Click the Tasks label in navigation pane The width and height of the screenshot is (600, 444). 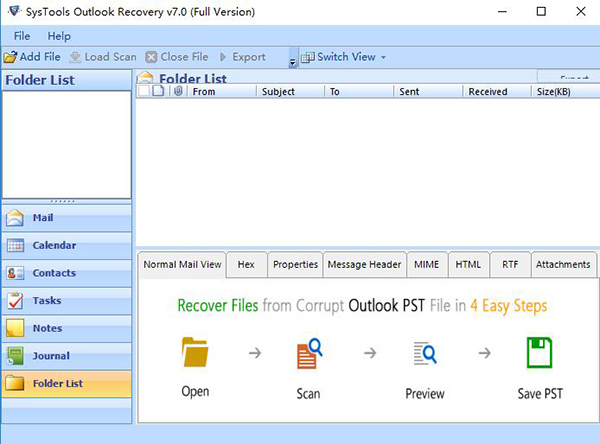pyautogui.click(x=47, y=300)
